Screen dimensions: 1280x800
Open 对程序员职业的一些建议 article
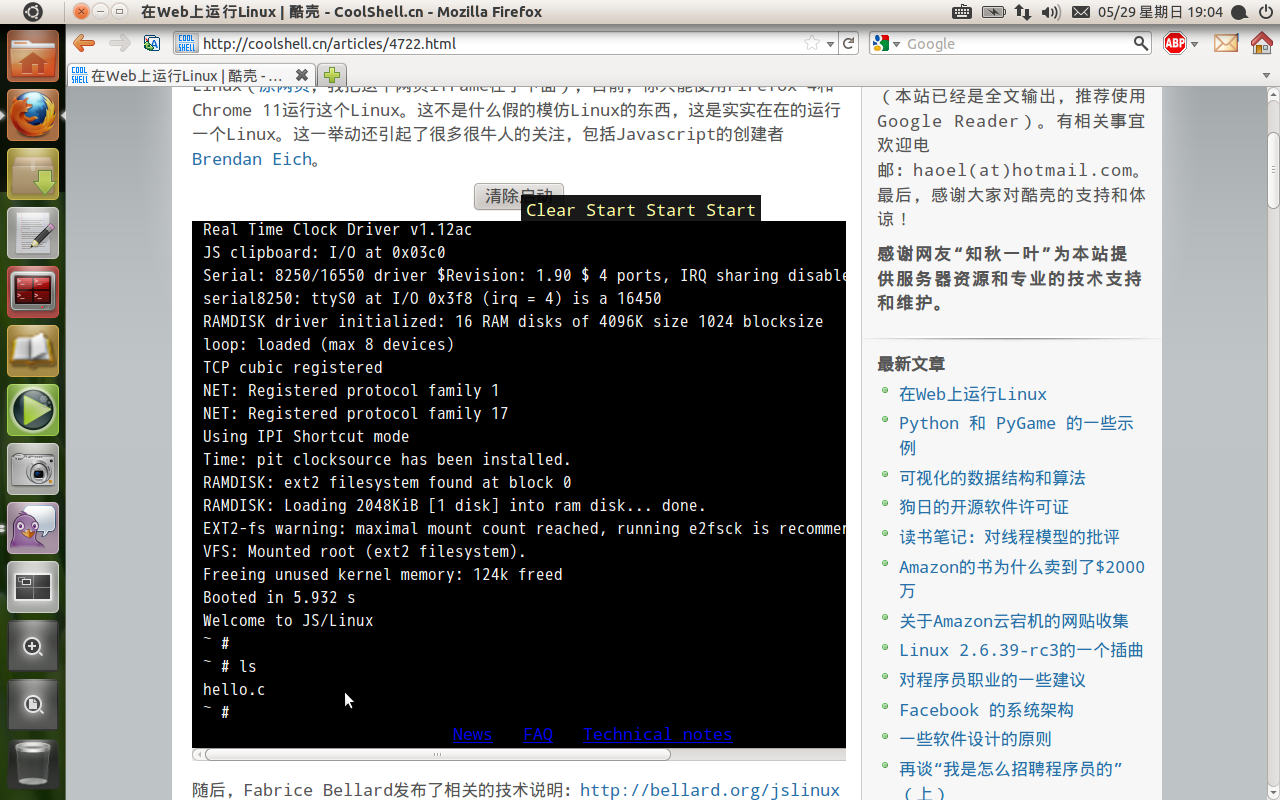[992, 680]
